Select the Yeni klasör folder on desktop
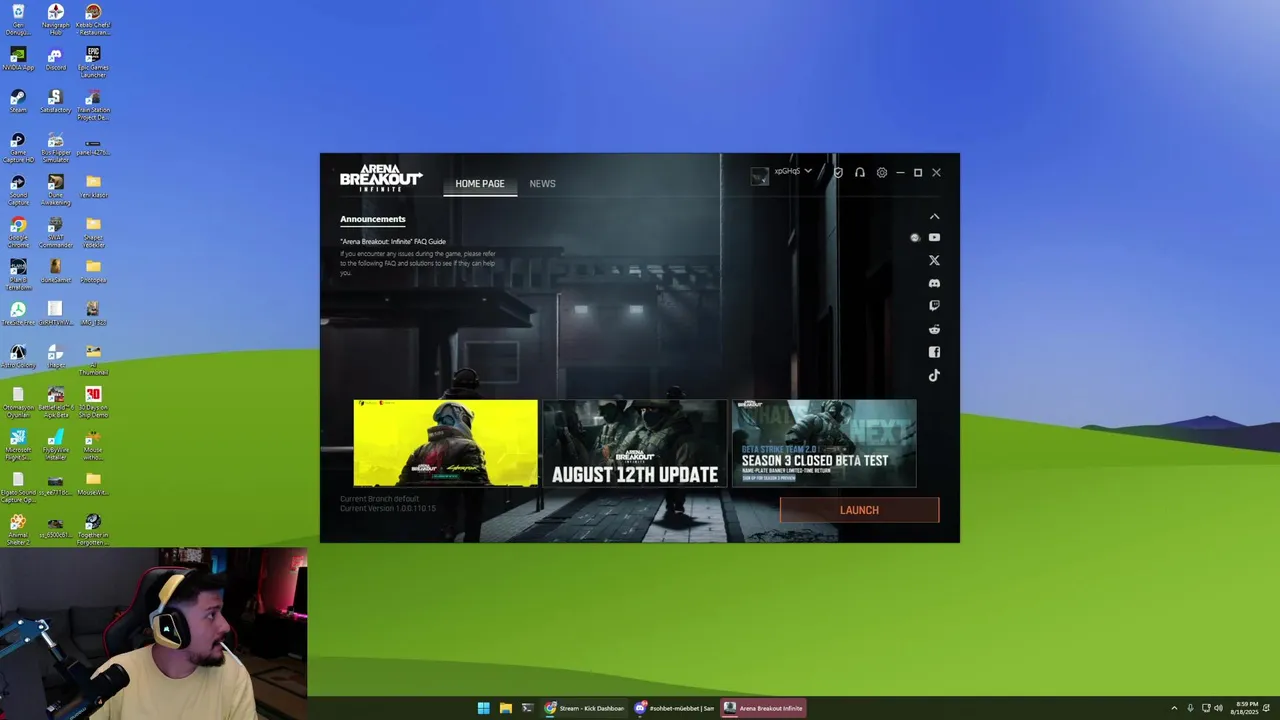This screenshot has width=1280, height=720. coord(93,187)
